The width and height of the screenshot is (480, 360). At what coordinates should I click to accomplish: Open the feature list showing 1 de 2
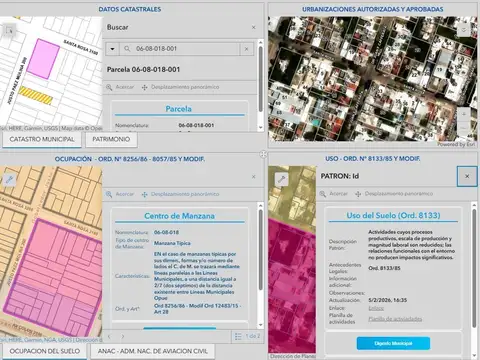point(247,336)
